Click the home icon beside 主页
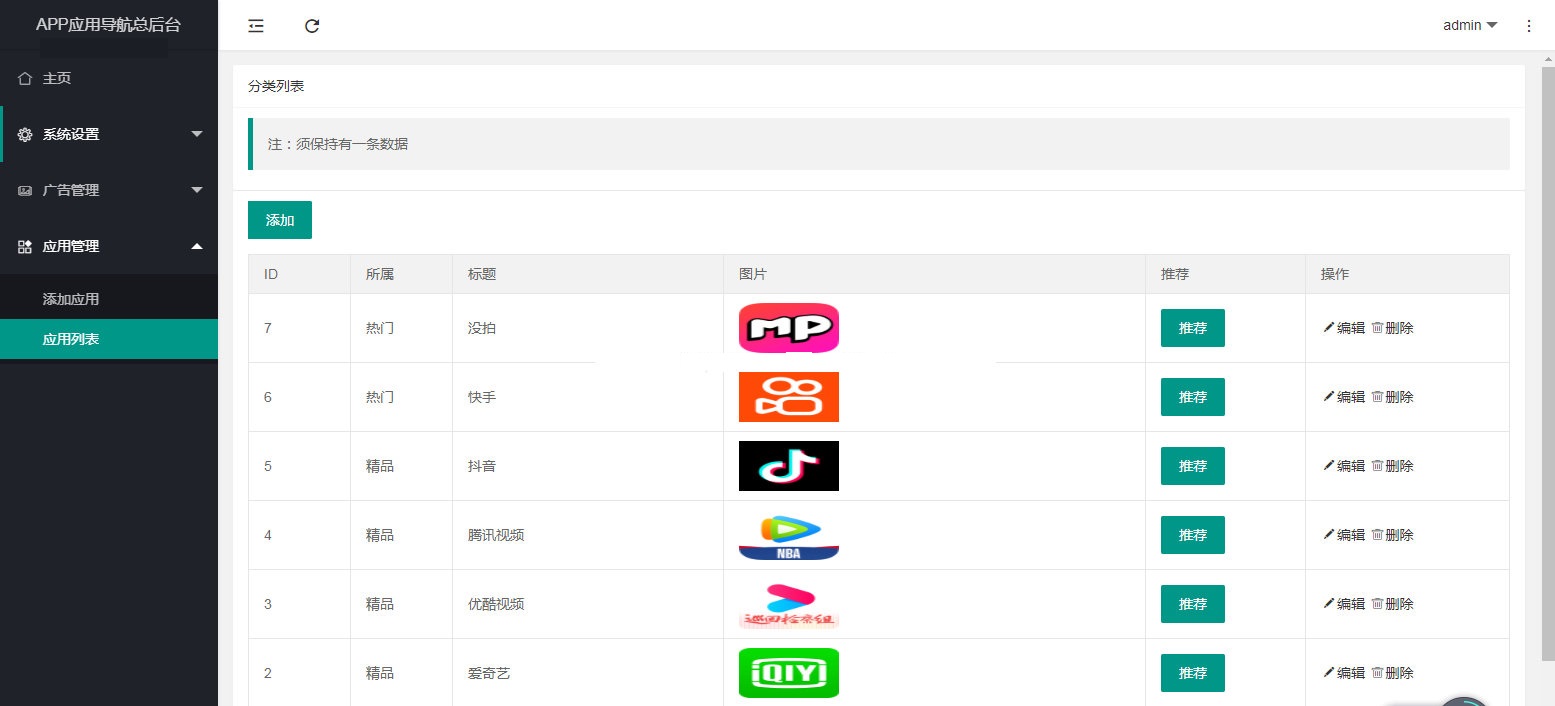The width and height of the screenshot is (1555, 706). [x=25, y=78]
